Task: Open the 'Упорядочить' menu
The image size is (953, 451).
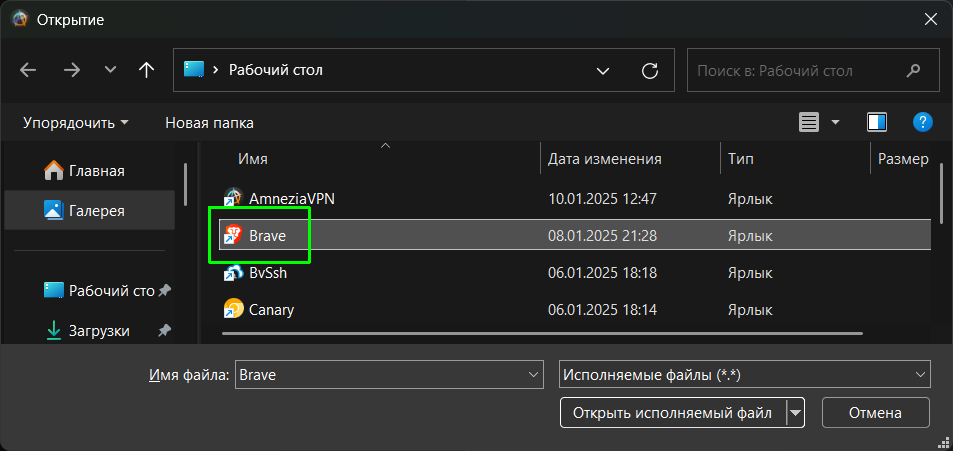Action: click(x=76, y=123)
